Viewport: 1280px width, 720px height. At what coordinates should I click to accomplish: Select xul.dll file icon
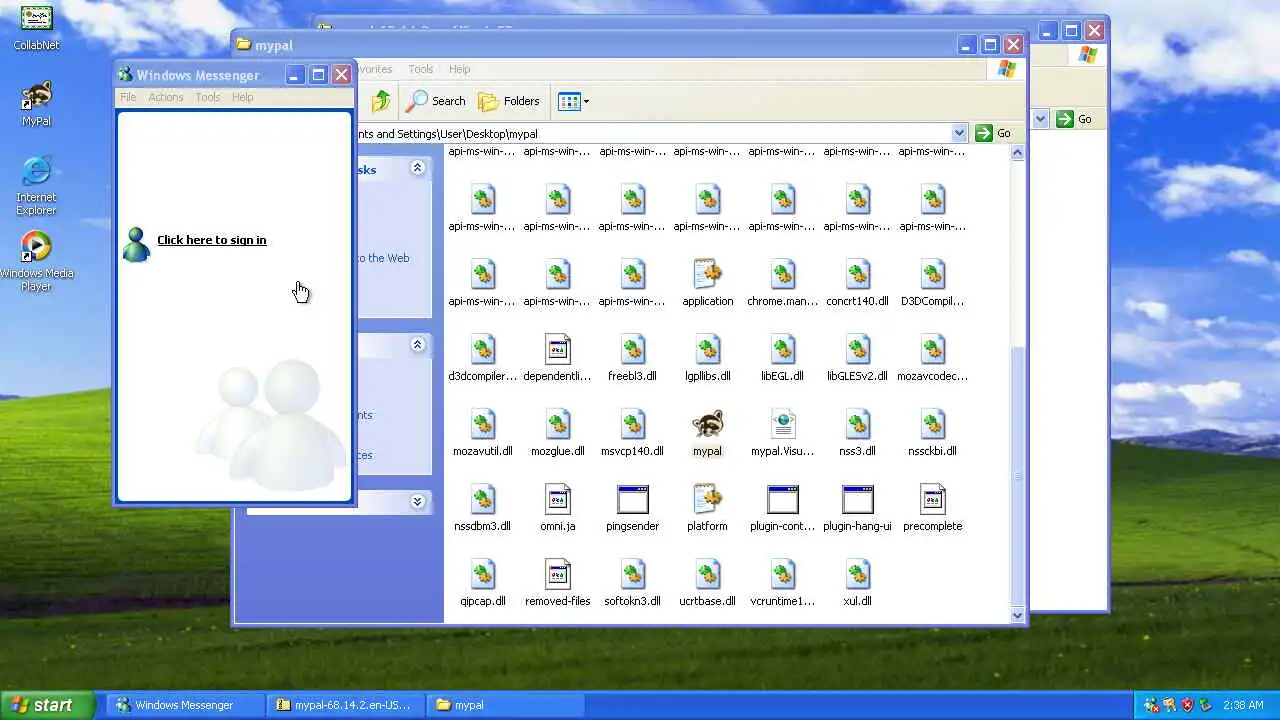click(x=857, y=574)
